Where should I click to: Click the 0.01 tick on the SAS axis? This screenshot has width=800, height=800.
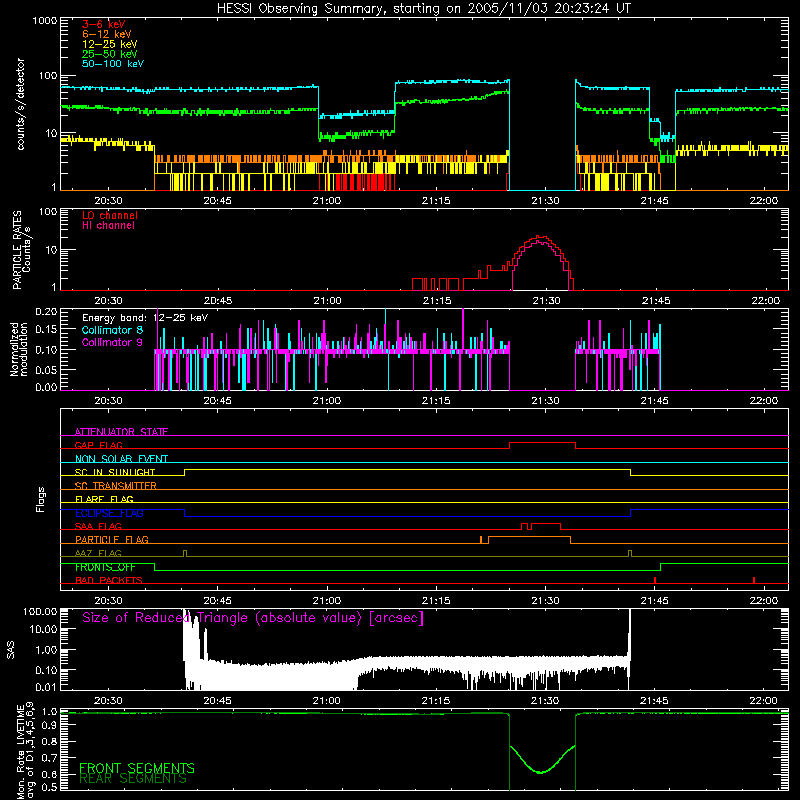[46, 687]
